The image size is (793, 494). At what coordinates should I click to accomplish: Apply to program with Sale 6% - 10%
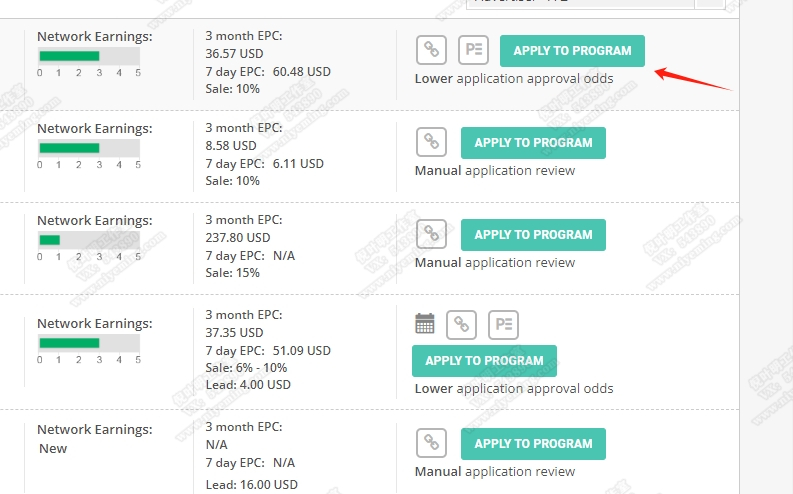[x=484, y=361]
